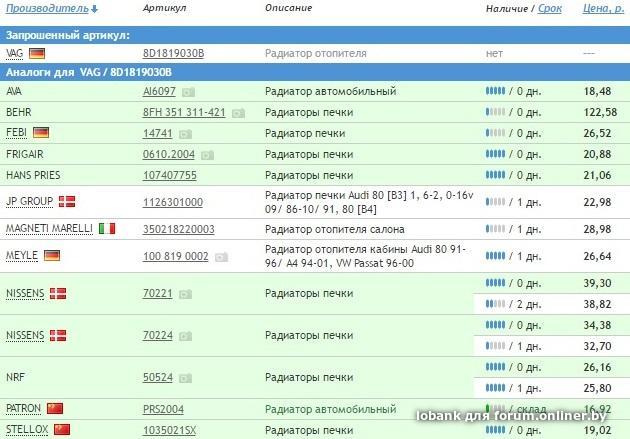This screenshot has width=630, height=439.
Task: Open FEBI article 14741
Action: (158, 133)
